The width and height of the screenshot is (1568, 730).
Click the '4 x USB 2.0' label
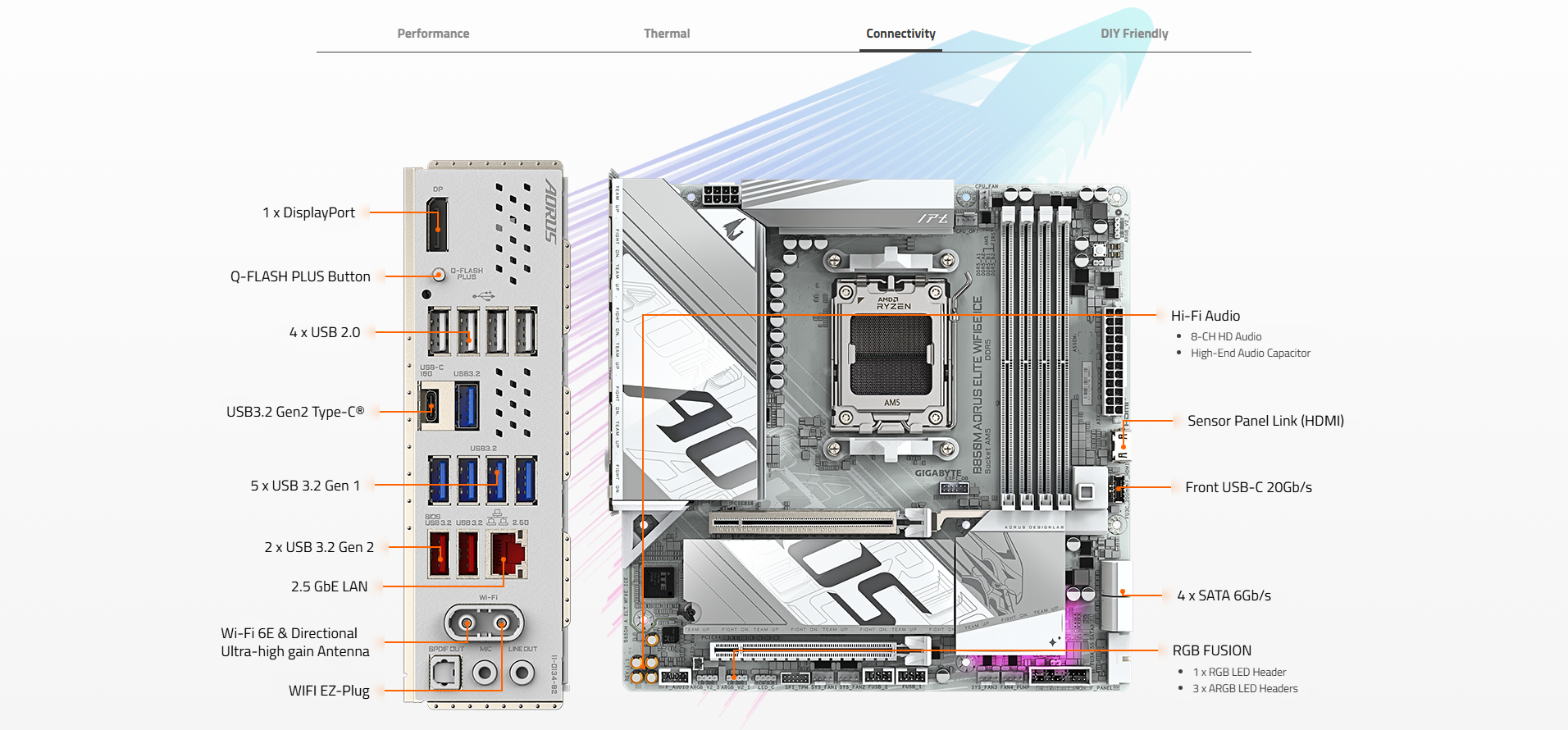point(325,332)
